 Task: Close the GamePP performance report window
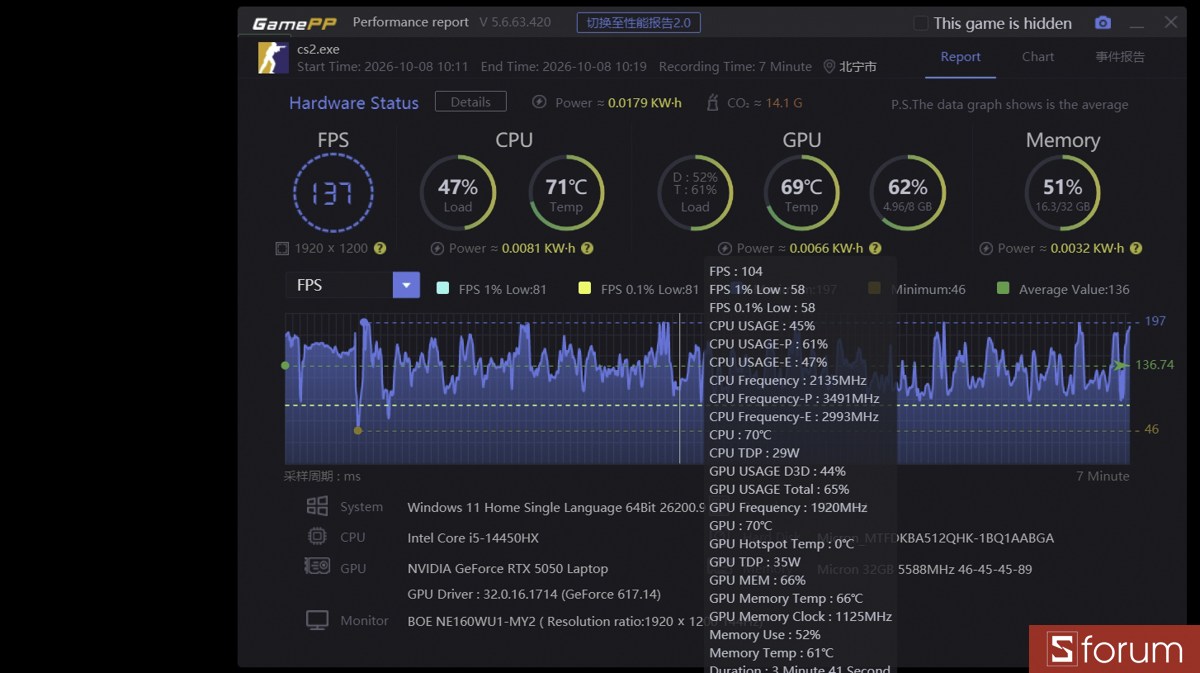coord(1170,22)
